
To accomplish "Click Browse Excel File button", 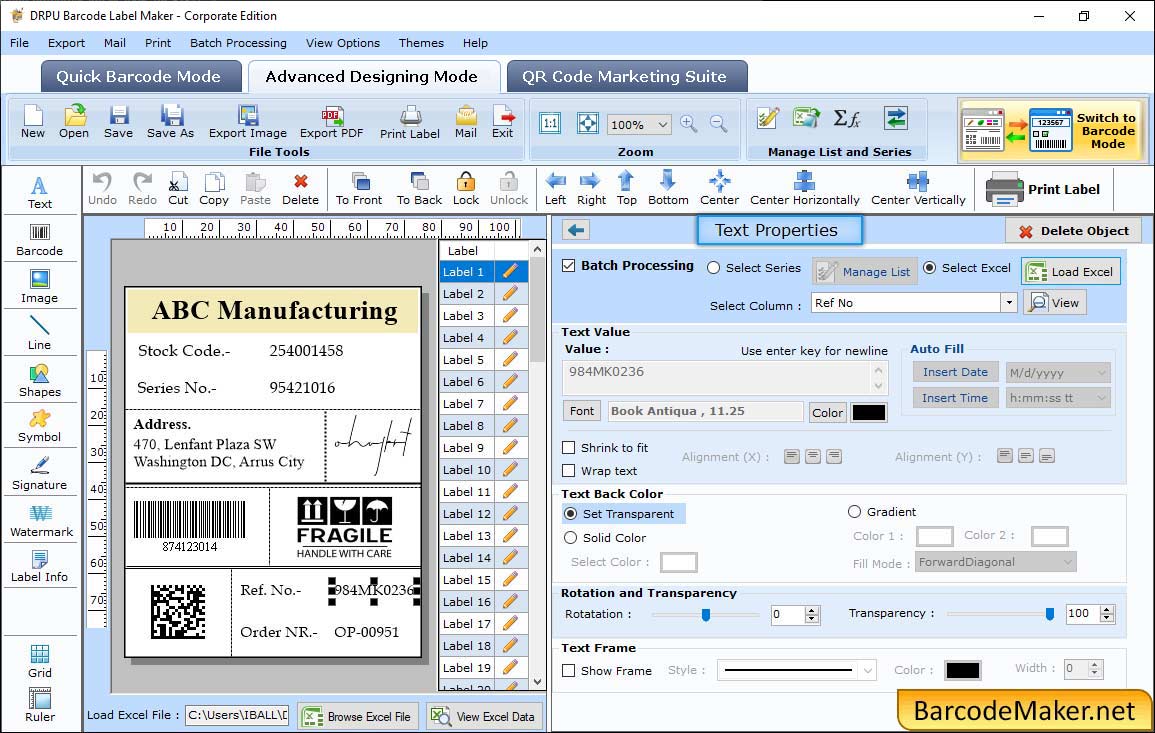I will (359, 717).
